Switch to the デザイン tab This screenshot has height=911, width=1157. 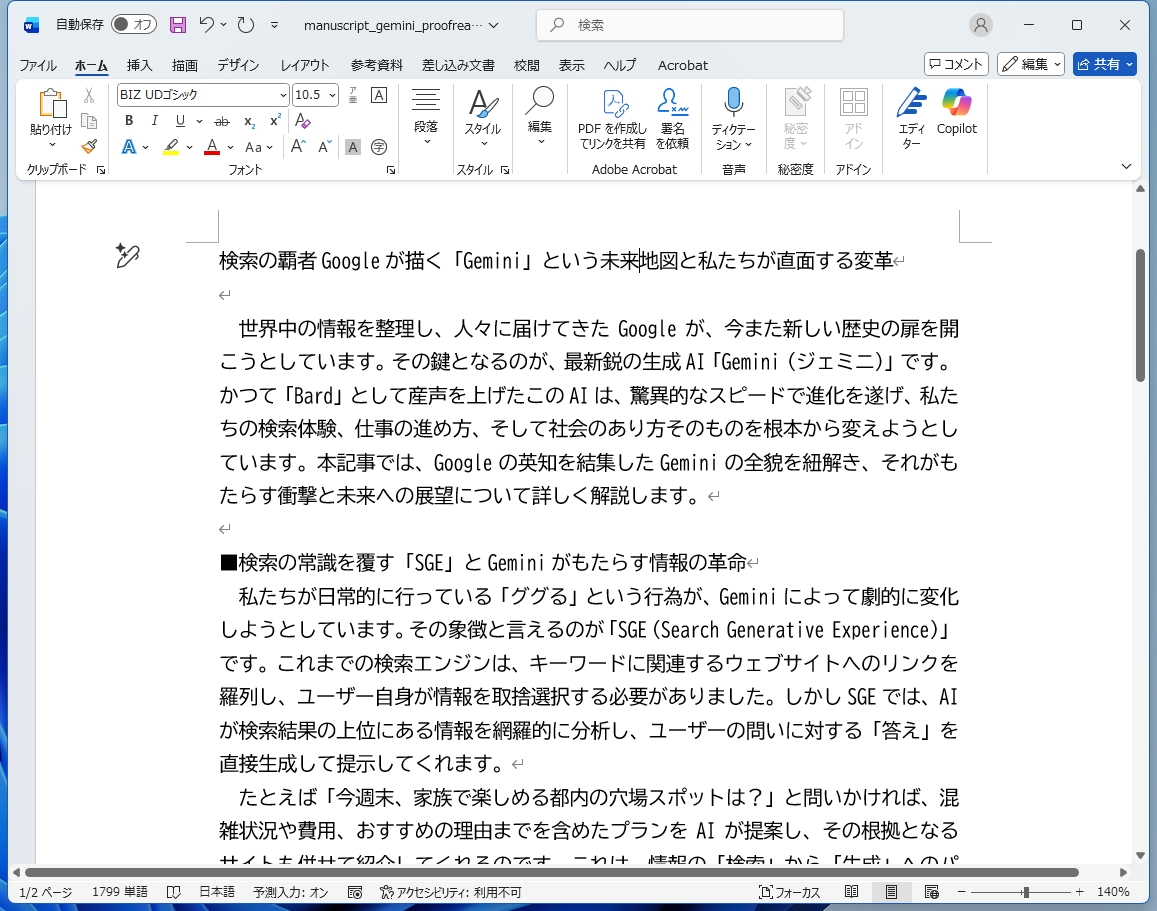coord(238,65)
